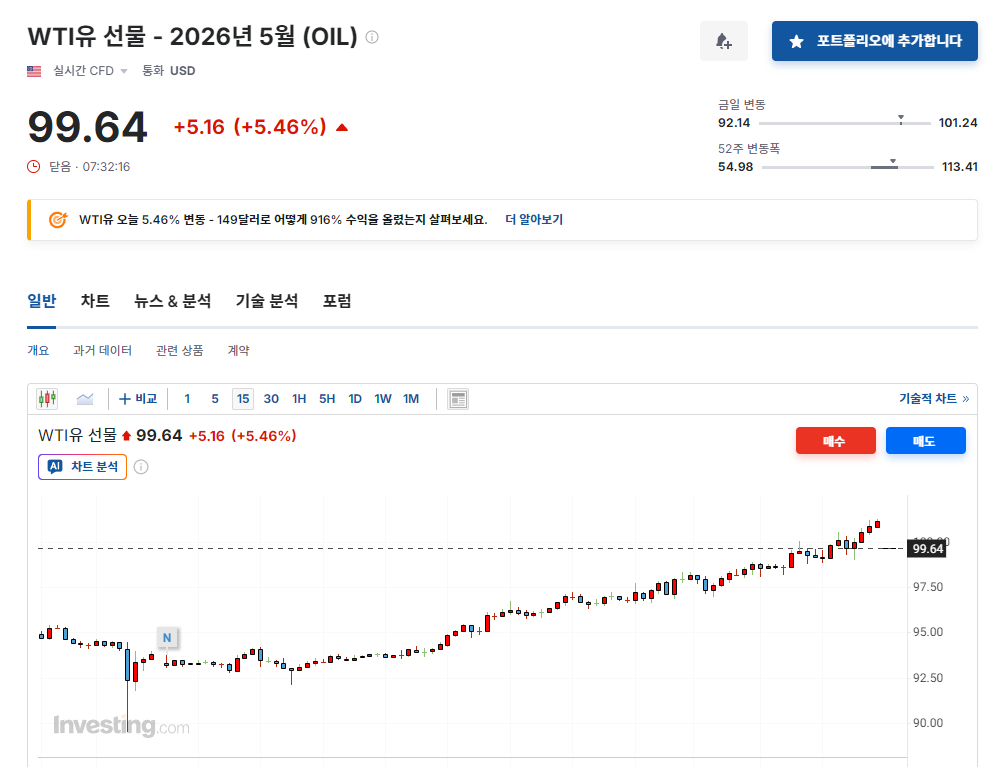1000x767 pixels.
Task: Open the 비교 compare menu
Action: (138, 399)
